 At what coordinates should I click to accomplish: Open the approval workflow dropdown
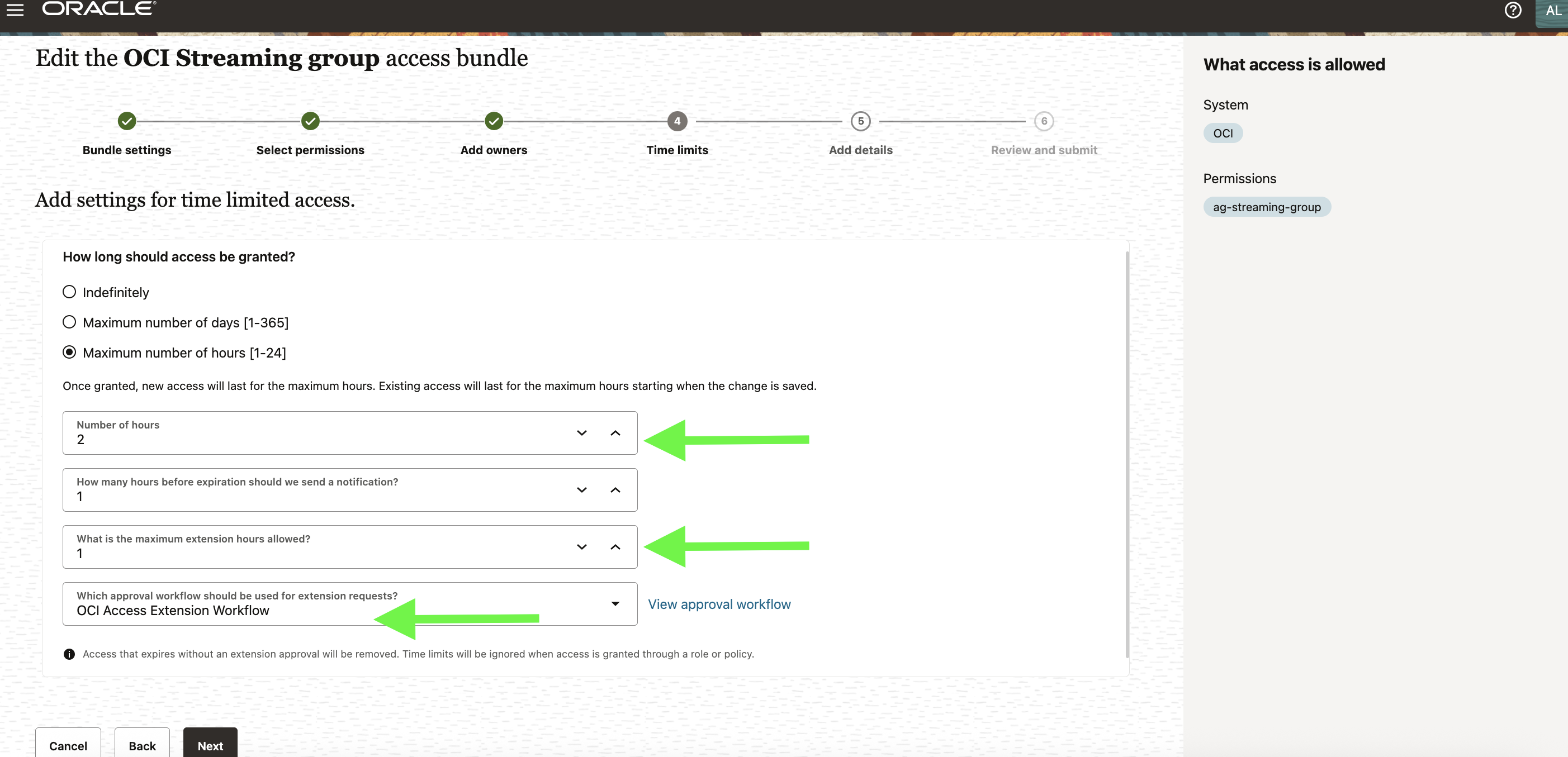tap(617, 604)
